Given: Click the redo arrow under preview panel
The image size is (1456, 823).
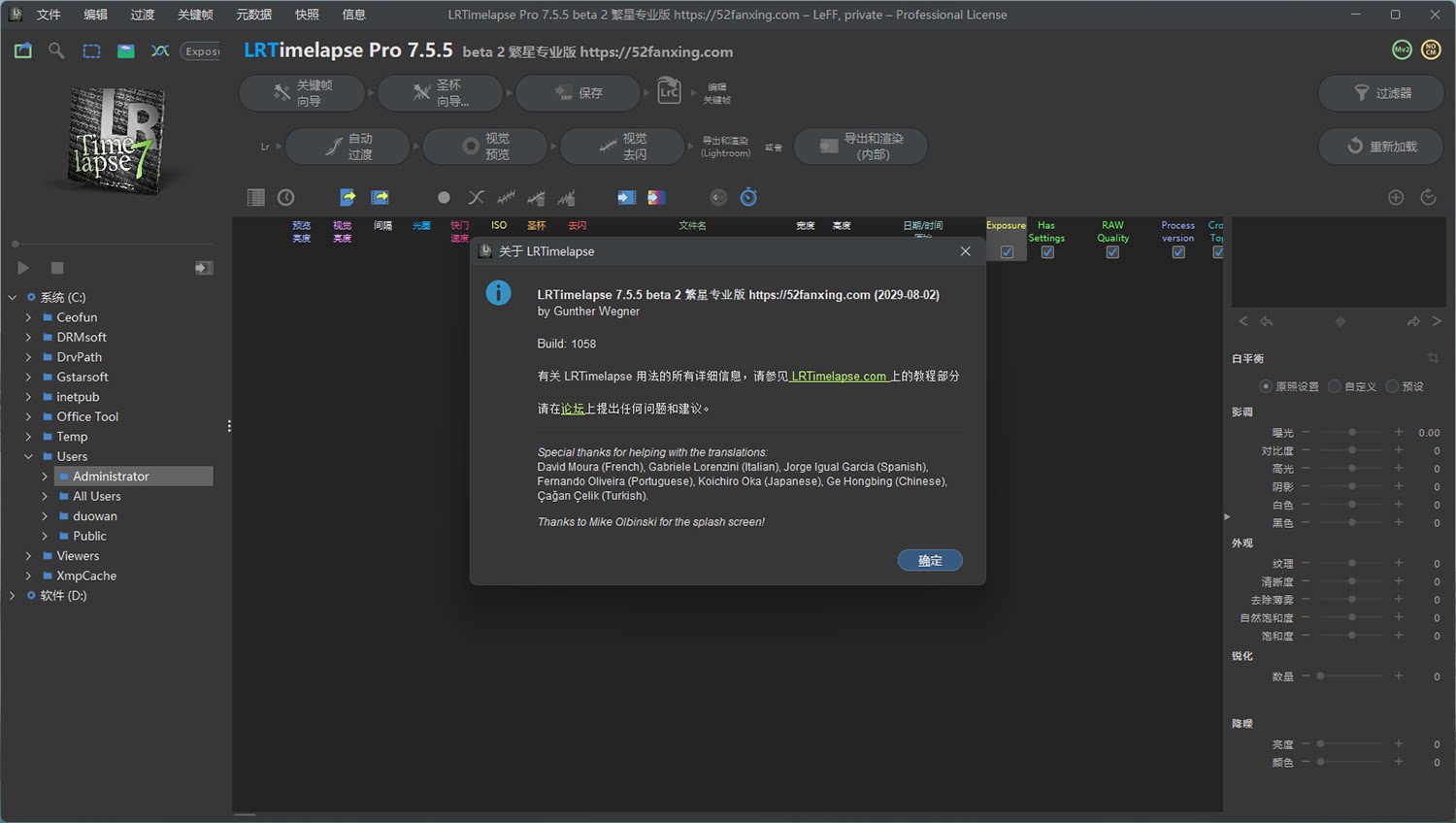Looking at the screenshot, I should click(x=1413, y=321).
